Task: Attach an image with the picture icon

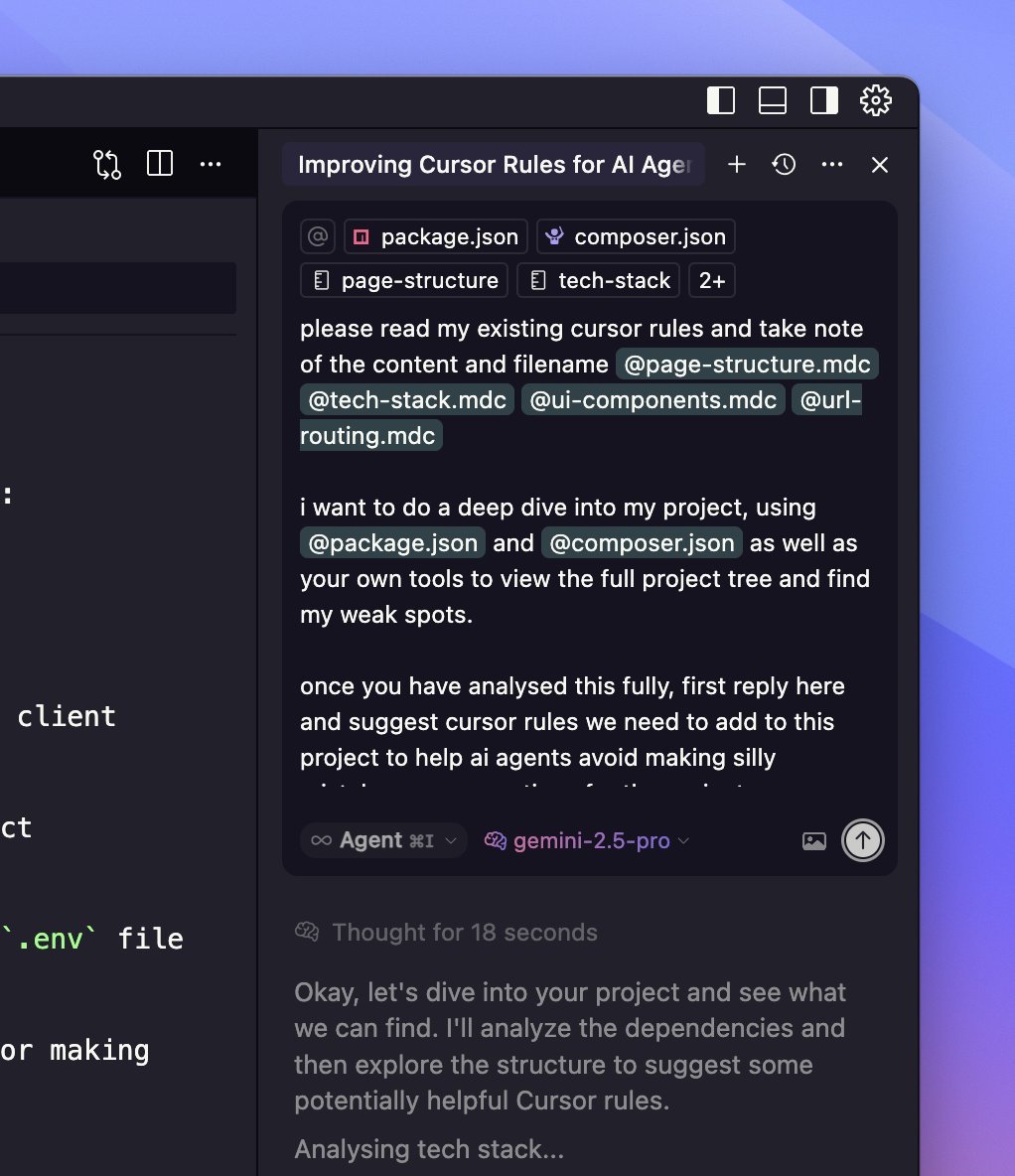Action: 814,840
